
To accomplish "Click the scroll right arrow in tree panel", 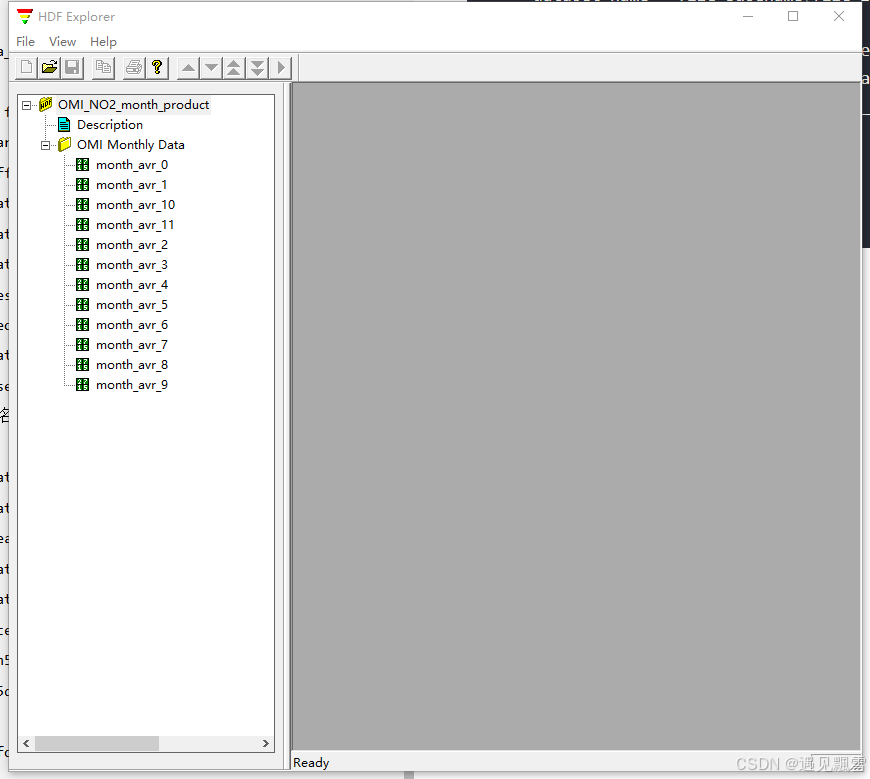I will coord(266,743).
